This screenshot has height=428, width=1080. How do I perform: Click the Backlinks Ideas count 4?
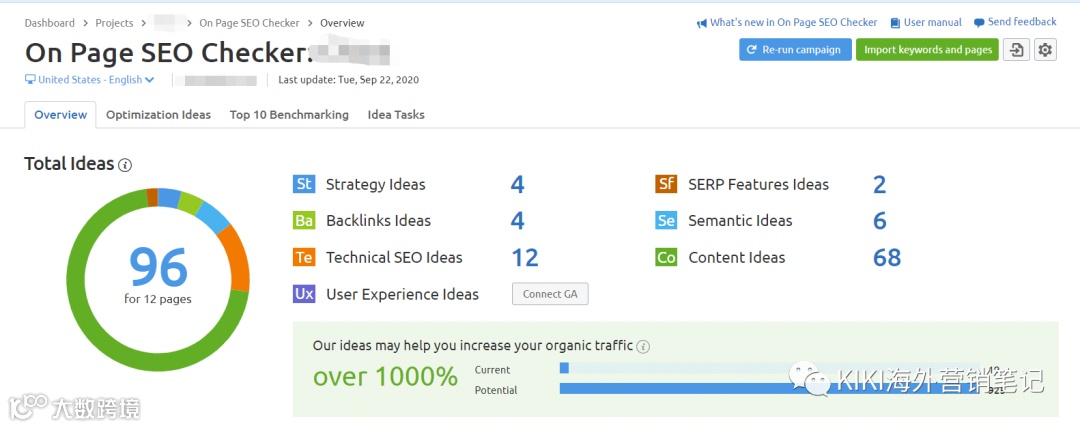517,221
